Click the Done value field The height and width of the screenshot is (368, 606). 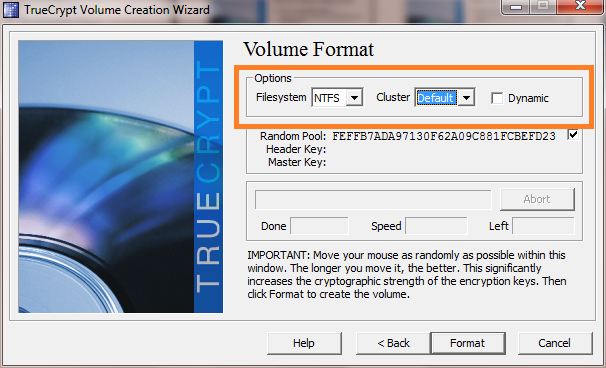click(x=319, y=226)
